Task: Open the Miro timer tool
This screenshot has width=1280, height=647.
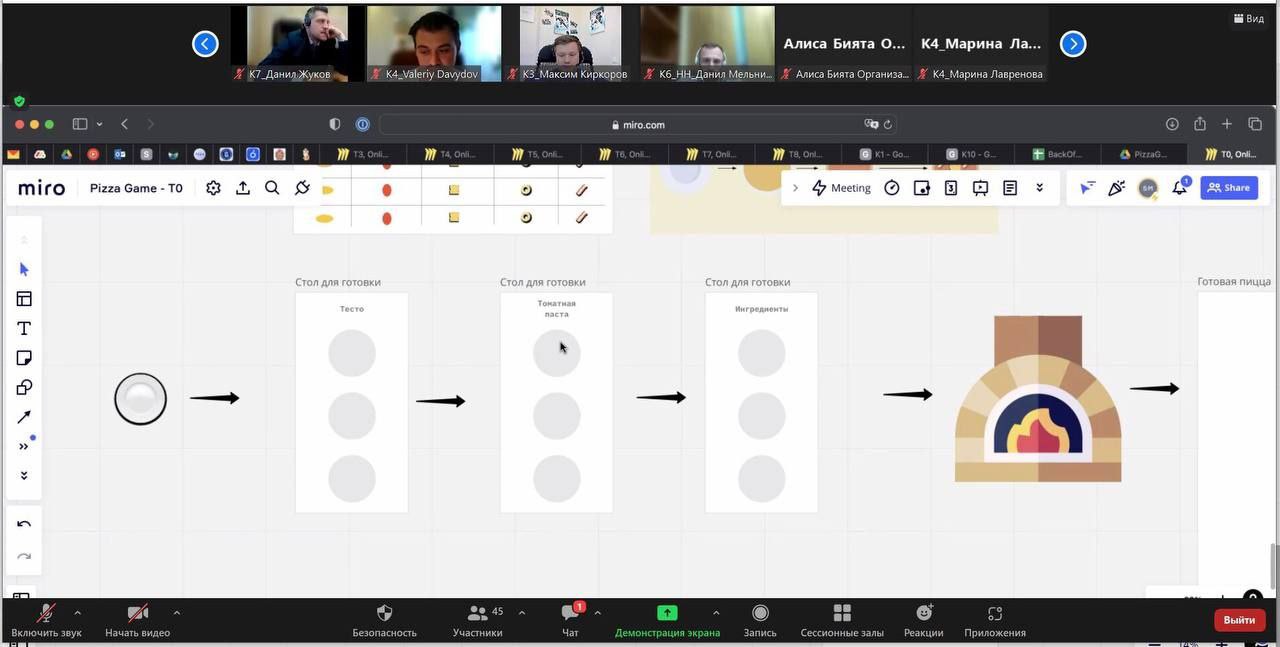Action: (892, 188)
